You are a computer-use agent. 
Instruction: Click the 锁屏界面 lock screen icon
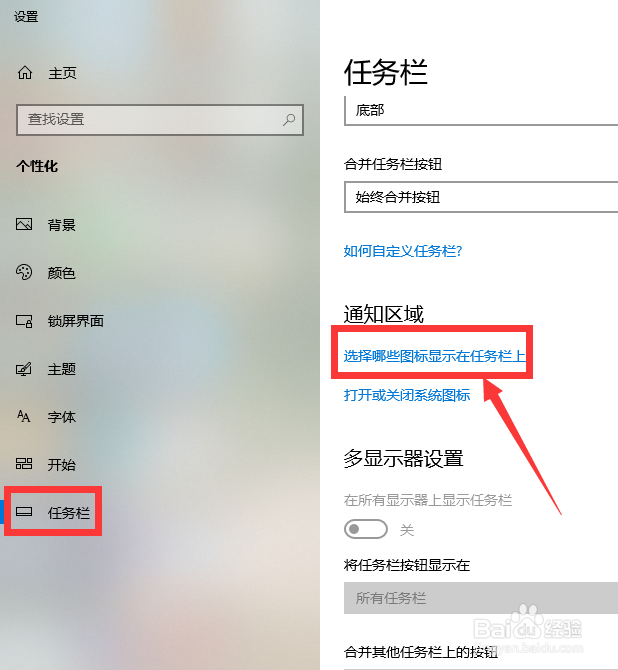tap(24, 321)
